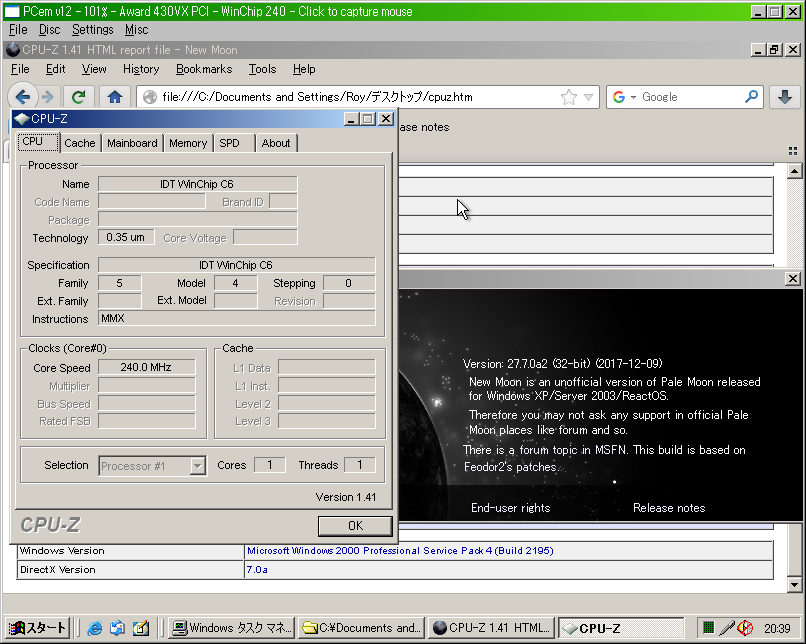Open End-user rights link
Viewport: 806px width, 644px height.
click(510, 508)
